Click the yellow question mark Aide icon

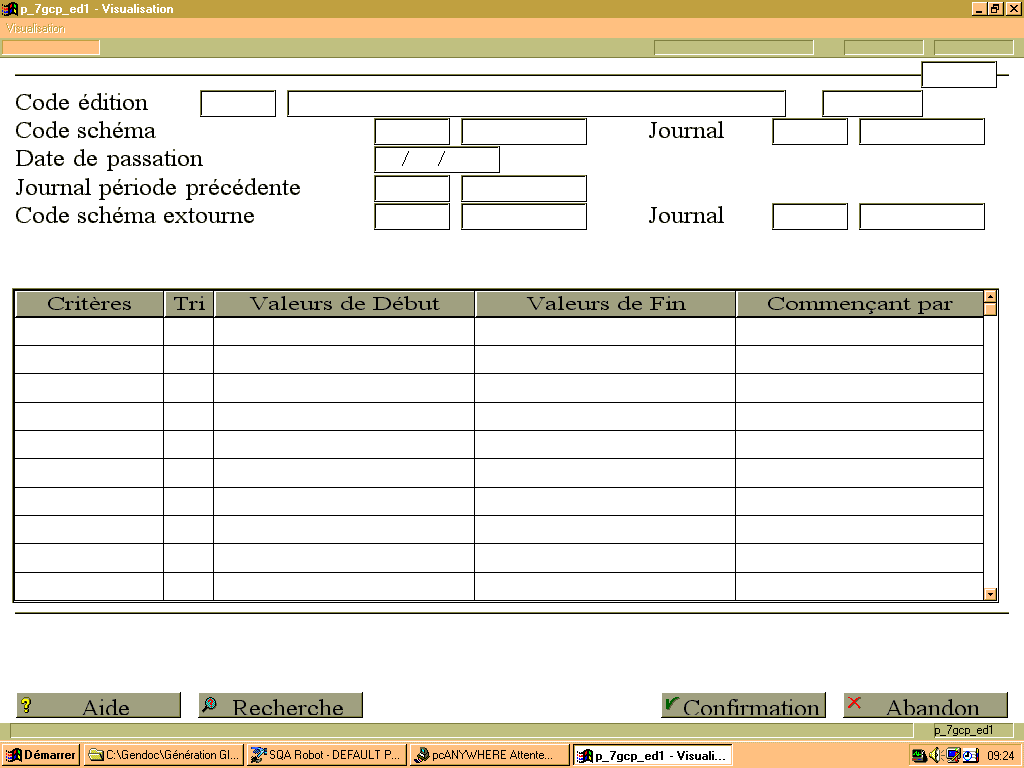(x=26, y=705)
